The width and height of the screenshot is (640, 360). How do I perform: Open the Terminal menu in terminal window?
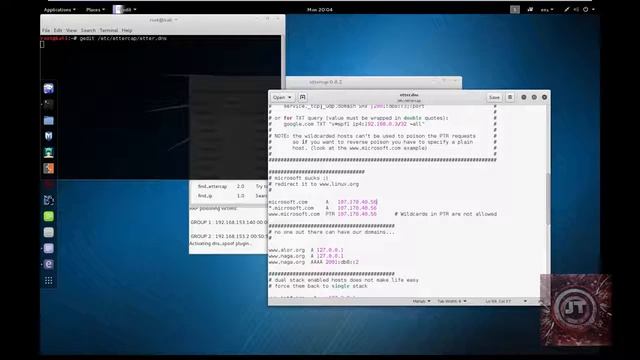pyautogui.click(x=109, y=30)
